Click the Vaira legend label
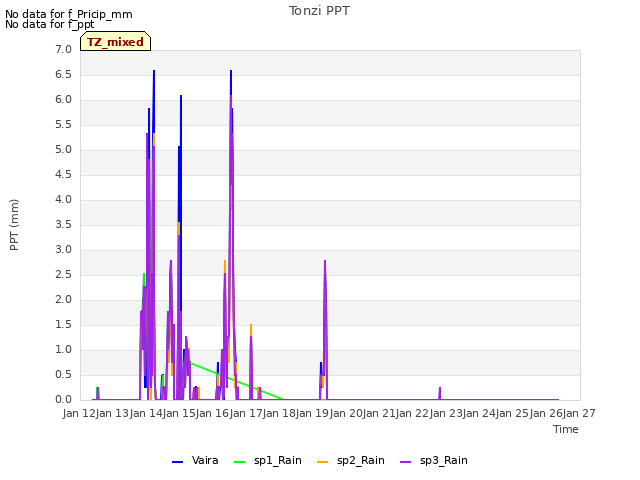The image size is (640, 480). 205,460
